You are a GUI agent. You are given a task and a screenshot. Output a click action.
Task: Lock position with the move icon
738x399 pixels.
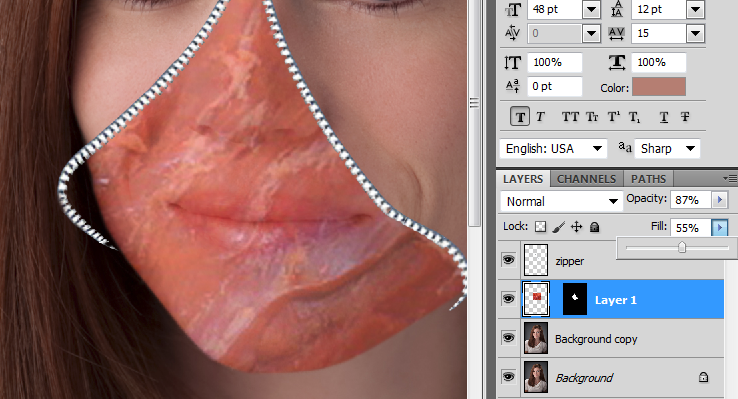pyautogui.click(x=577, y=227)
